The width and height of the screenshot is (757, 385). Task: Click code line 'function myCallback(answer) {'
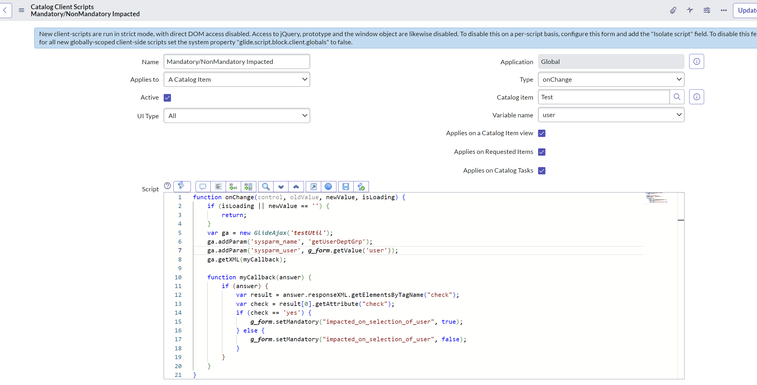click(x=259, y=277)
